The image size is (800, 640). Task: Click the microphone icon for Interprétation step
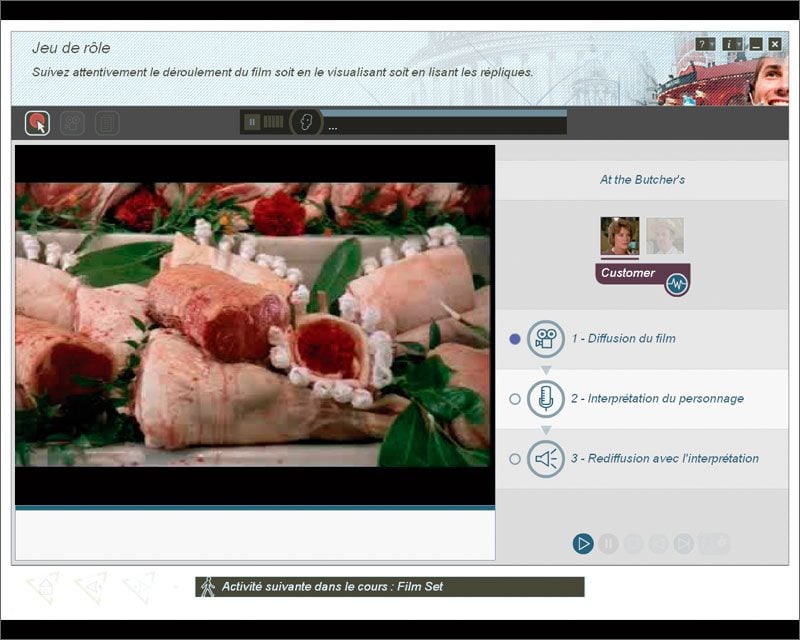click(x=546, y=399)
